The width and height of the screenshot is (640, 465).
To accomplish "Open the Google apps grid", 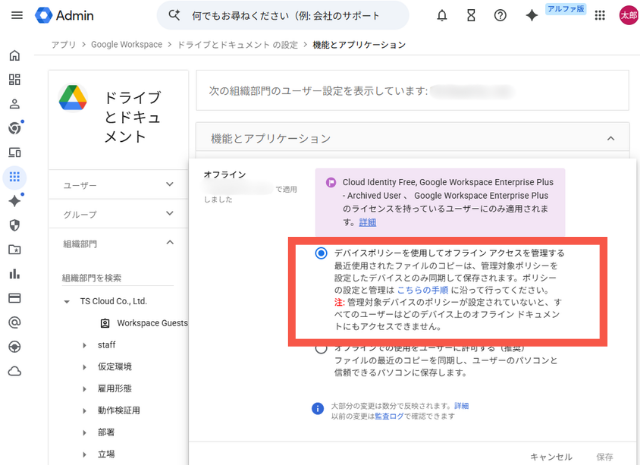I will point(600,16).
